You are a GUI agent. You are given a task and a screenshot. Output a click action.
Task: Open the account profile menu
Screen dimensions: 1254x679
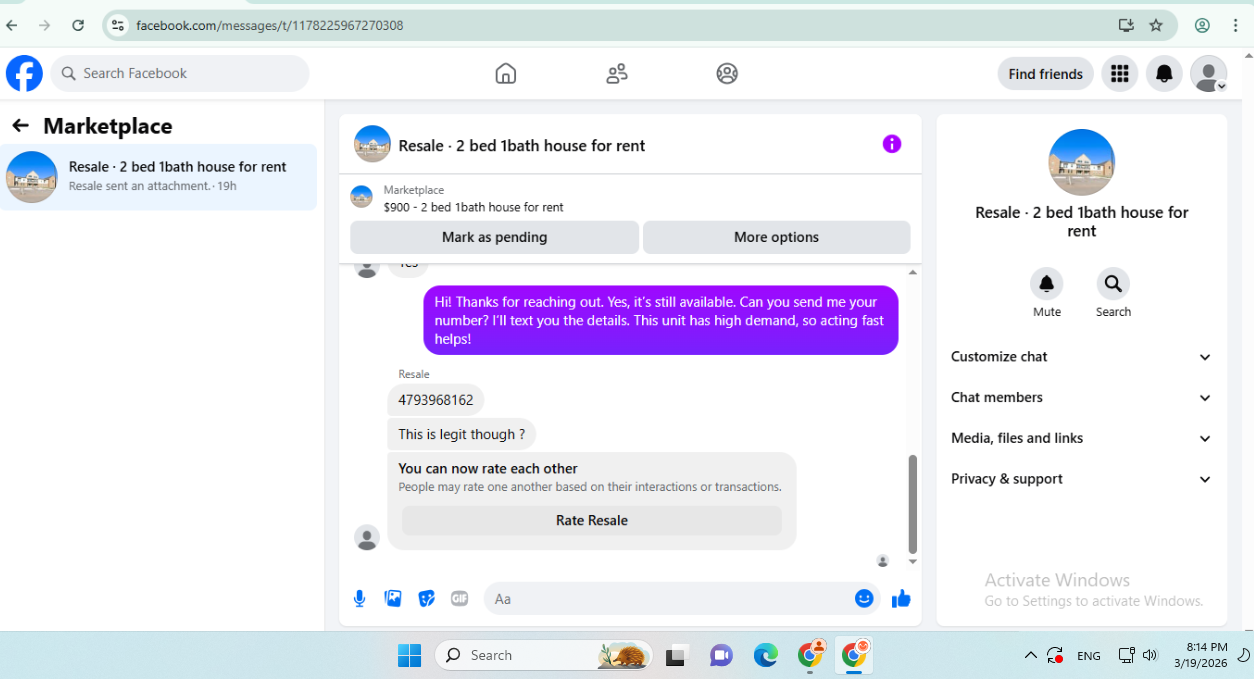[1208, 74]
